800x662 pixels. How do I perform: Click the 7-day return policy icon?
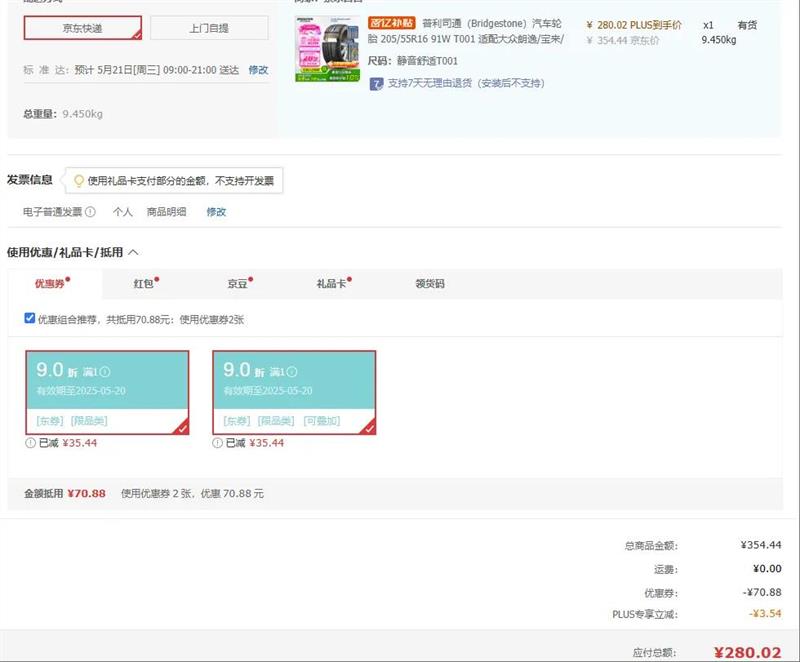376,83
